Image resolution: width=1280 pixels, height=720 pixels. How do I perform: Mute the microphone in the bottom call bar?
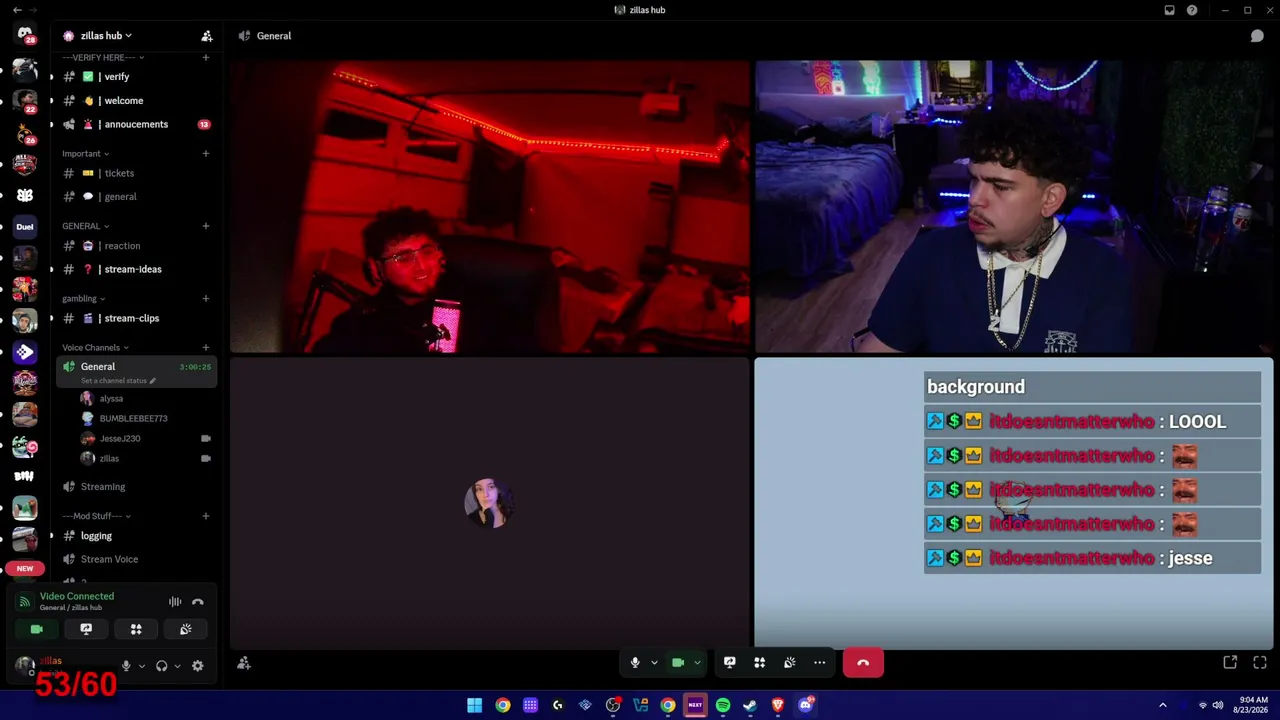tap(635, 662)
